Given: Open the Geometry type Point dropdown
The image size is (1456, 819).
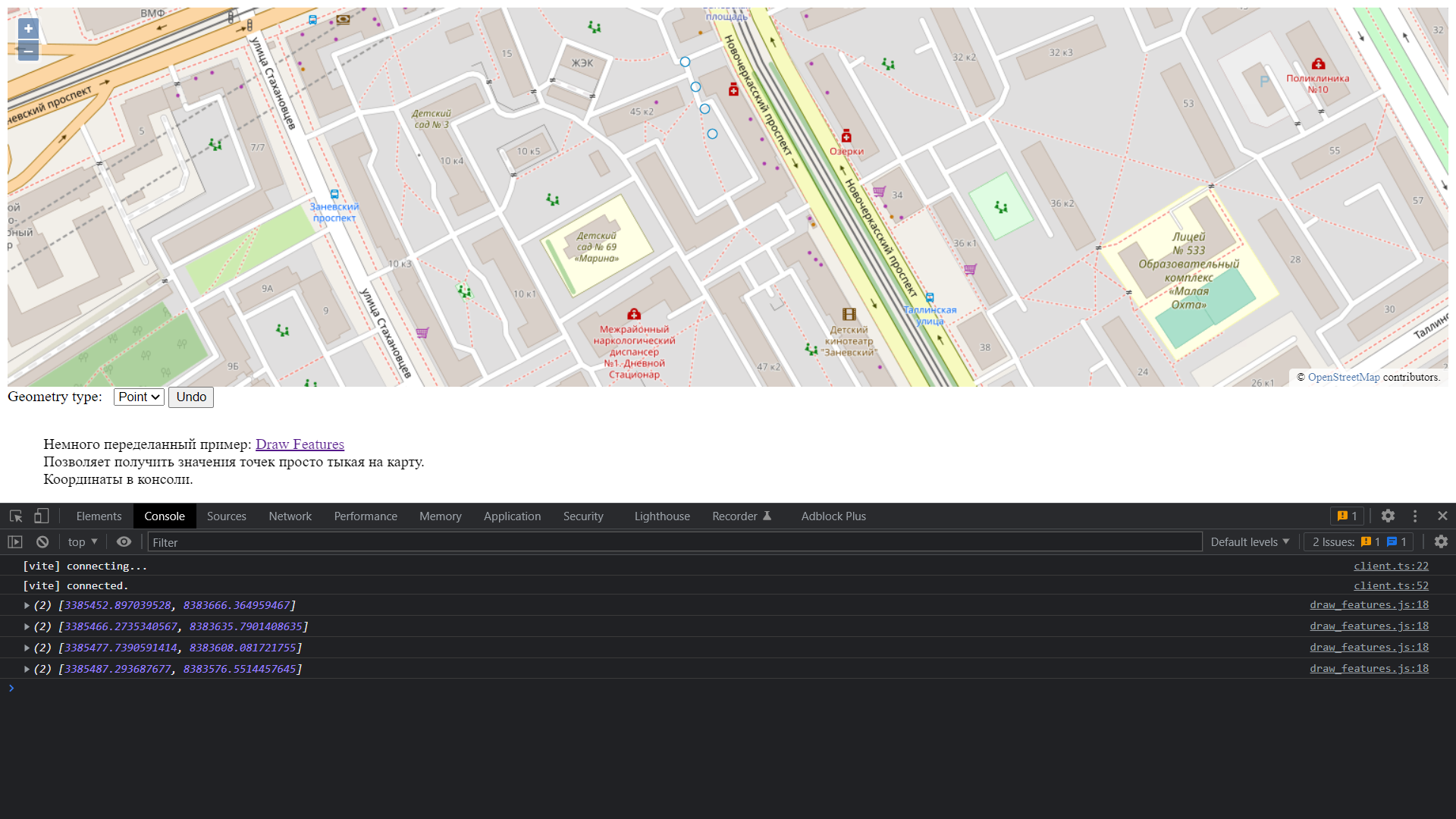Looking at the screenshot, I should coord(139,397).
